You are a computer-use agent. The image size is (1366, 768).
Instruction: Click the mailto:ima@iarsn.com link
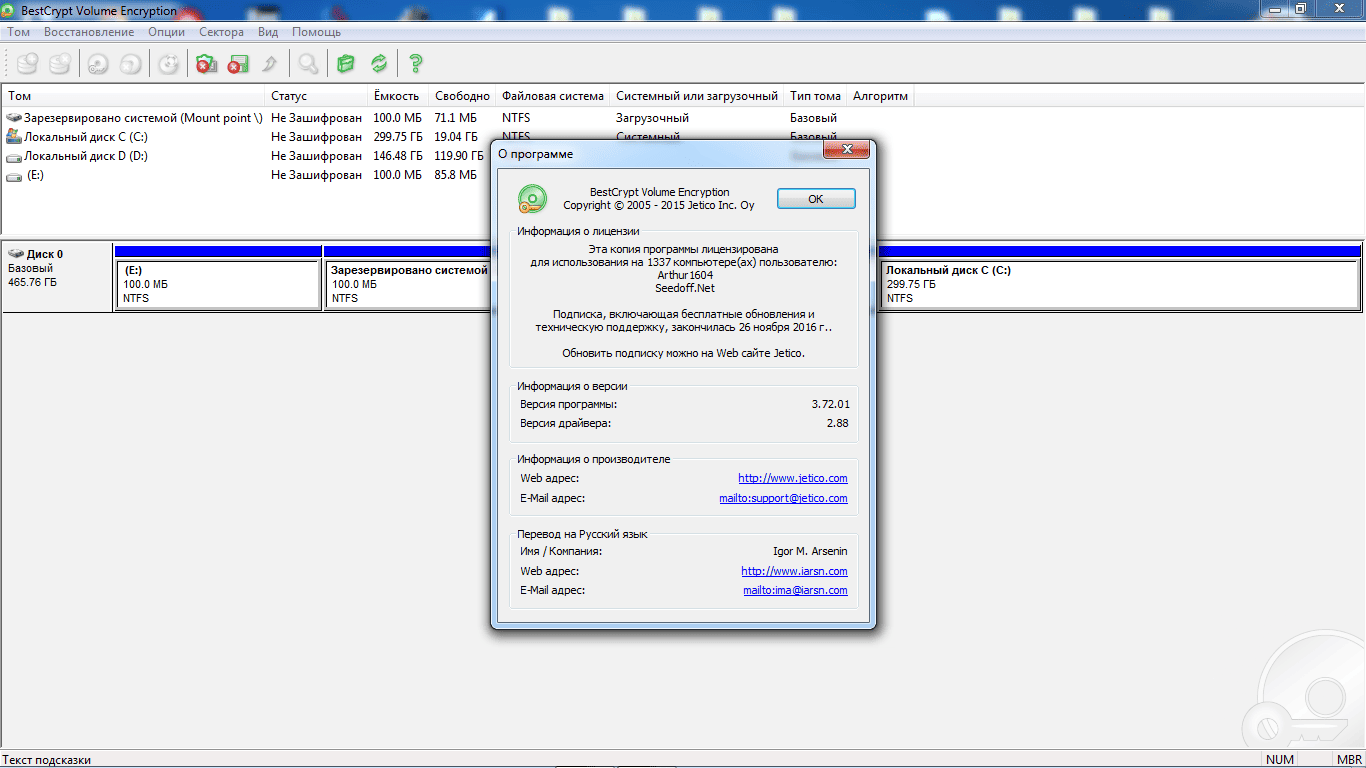(x=795, y=590)
